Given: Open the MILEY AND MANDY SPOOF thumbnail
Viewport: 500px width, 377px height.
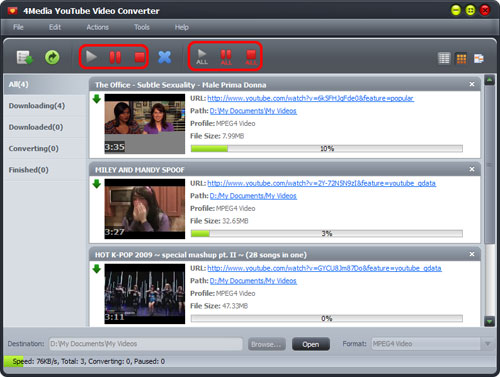Looking at the screenshot, I should click(x=145, y=209).
